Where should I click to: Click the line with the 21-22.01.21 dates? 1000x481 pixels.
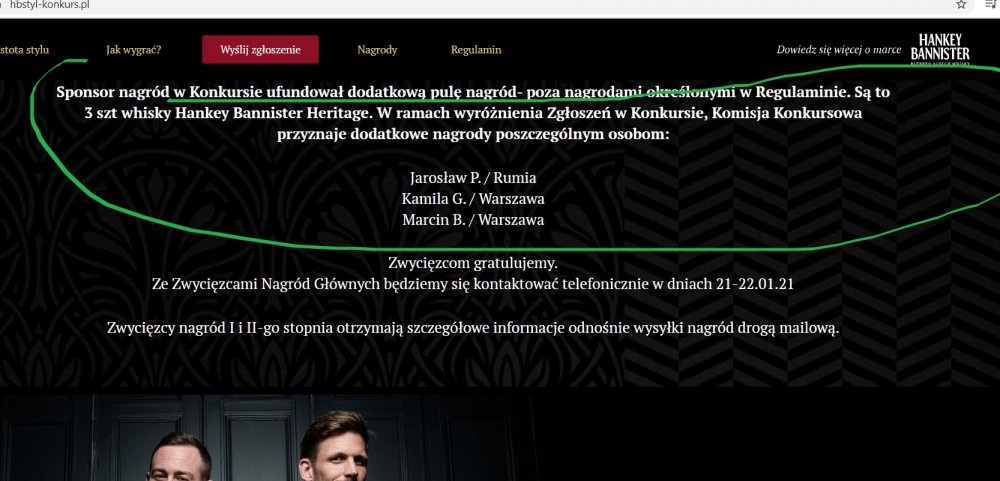[473, 284]
